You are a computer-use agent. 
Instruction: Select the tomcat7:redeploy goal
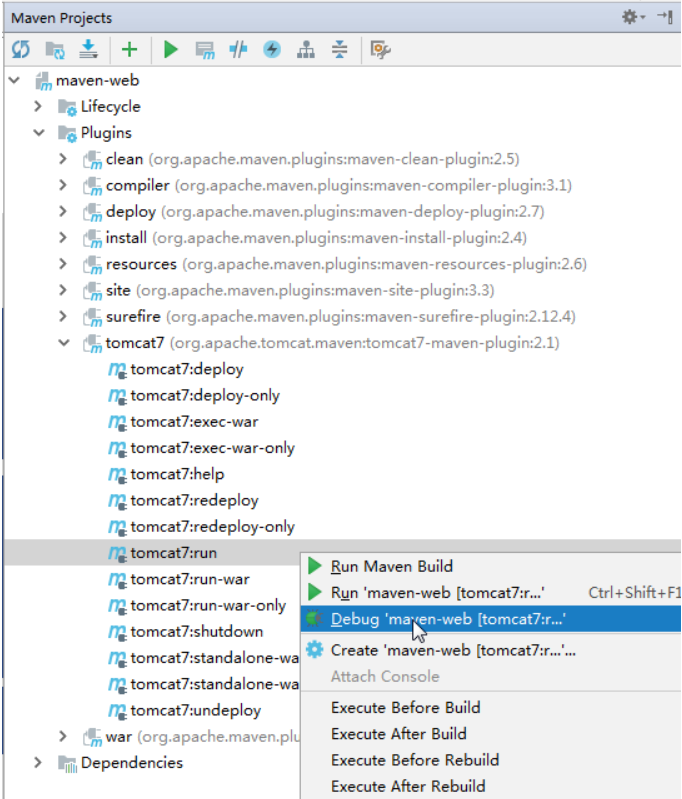coord(194,500)
